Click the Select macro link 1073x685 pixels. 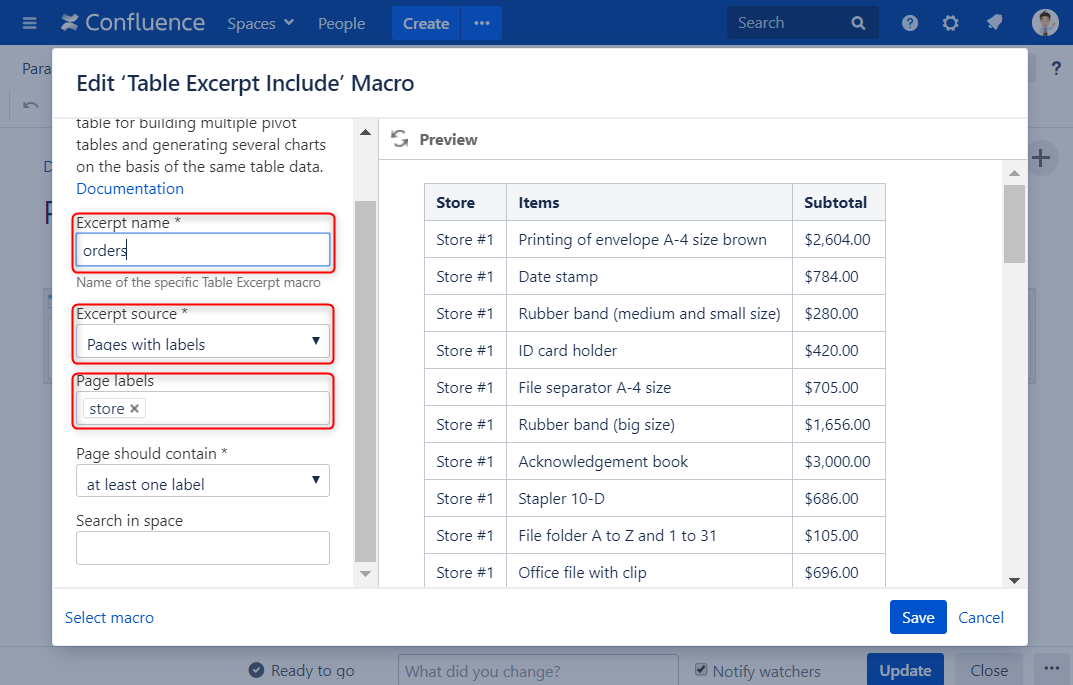109,617
